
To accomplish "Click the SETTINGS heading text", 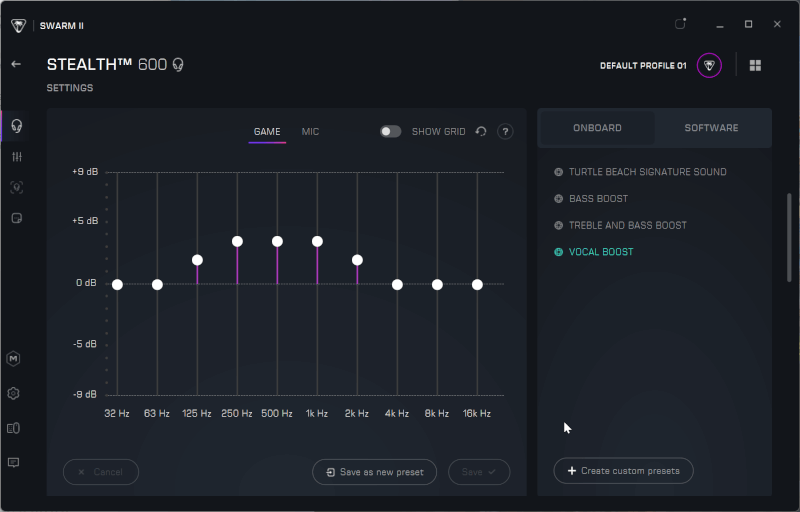I will click(x=70, y=88).
